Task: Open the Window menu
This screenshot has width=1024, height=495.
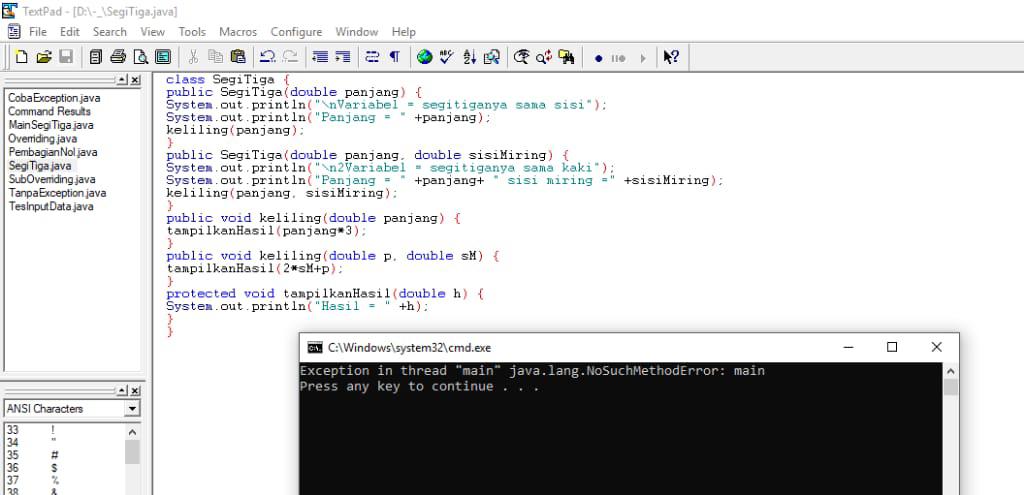Action: (x=357, y=31)
